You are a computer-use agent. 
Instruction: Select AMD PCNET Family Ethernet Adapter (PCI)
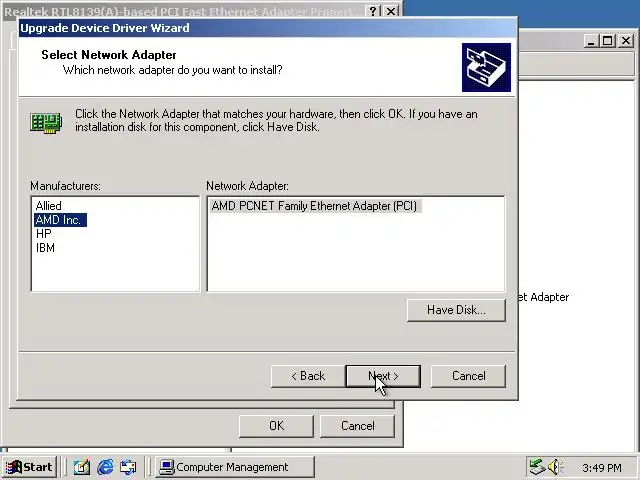[x=315, y=206]
